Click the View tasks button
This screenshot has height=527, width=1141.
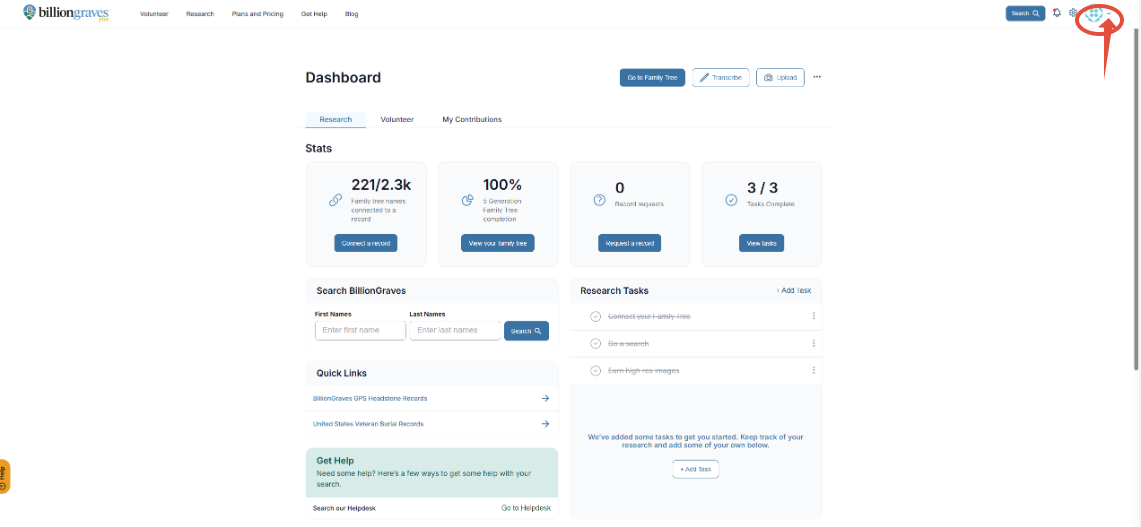click(762, 243)
